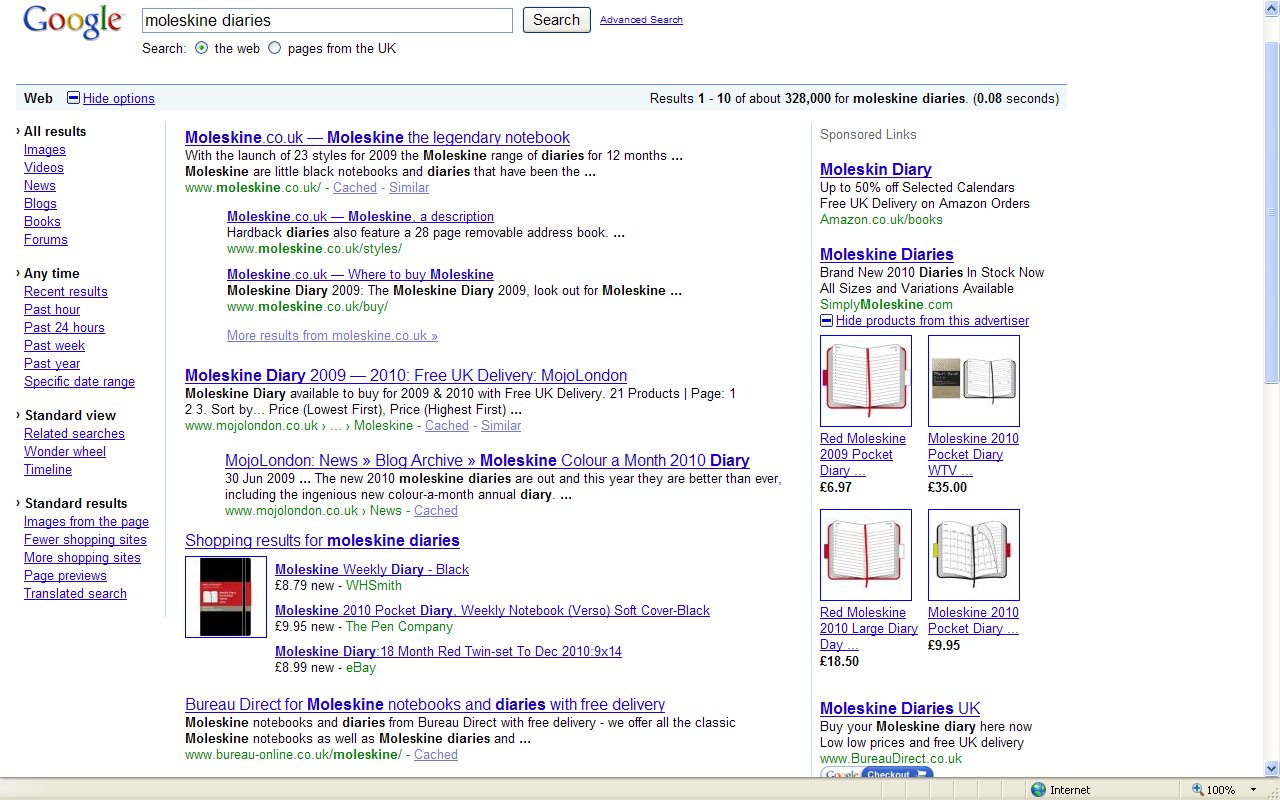
Task: Open Cached copy of www.moleskine.co.uk/ result
Action: pyautogui.click(x=355, y=188)
